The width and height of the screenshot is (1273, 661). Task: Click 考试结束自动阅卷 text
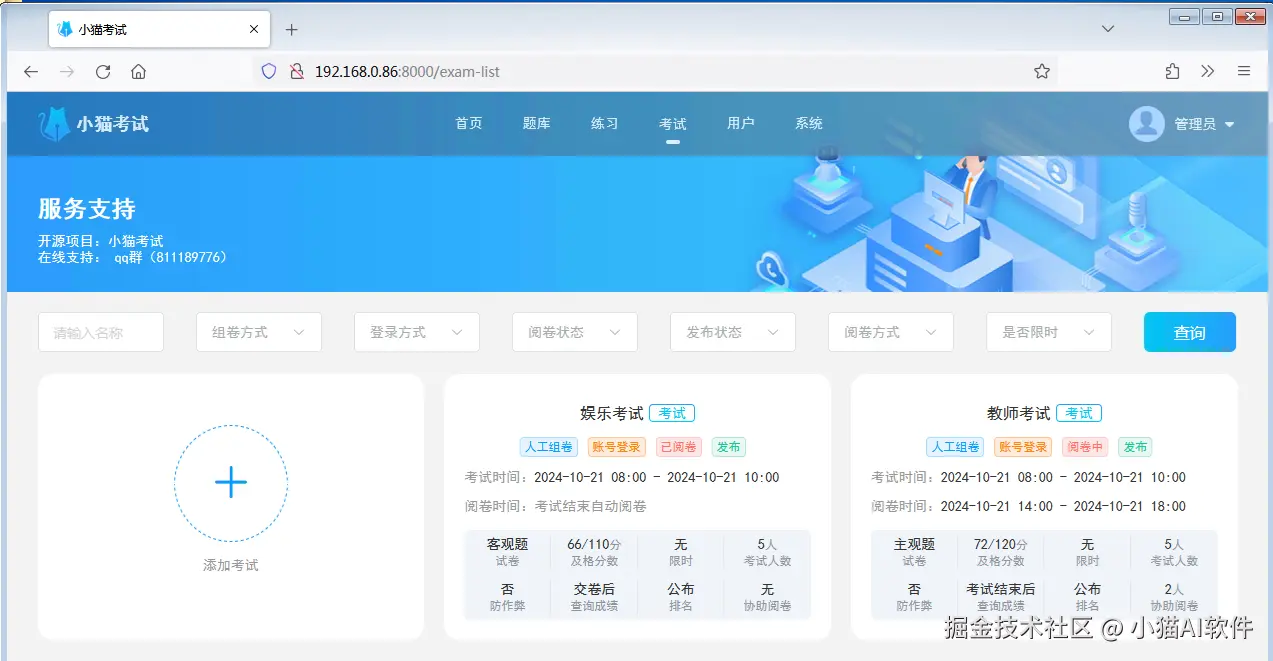coord(591,506)
